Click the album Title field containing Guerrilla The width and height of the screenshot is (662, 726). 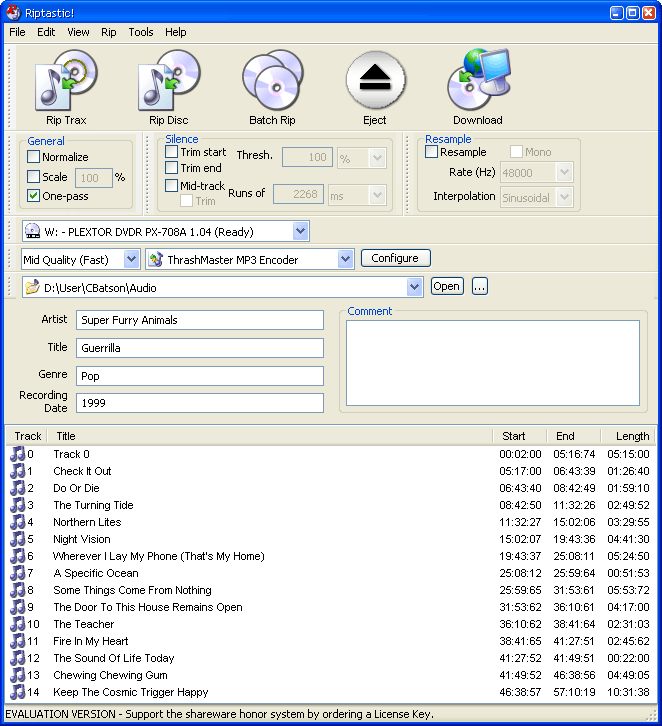point(200,348)
